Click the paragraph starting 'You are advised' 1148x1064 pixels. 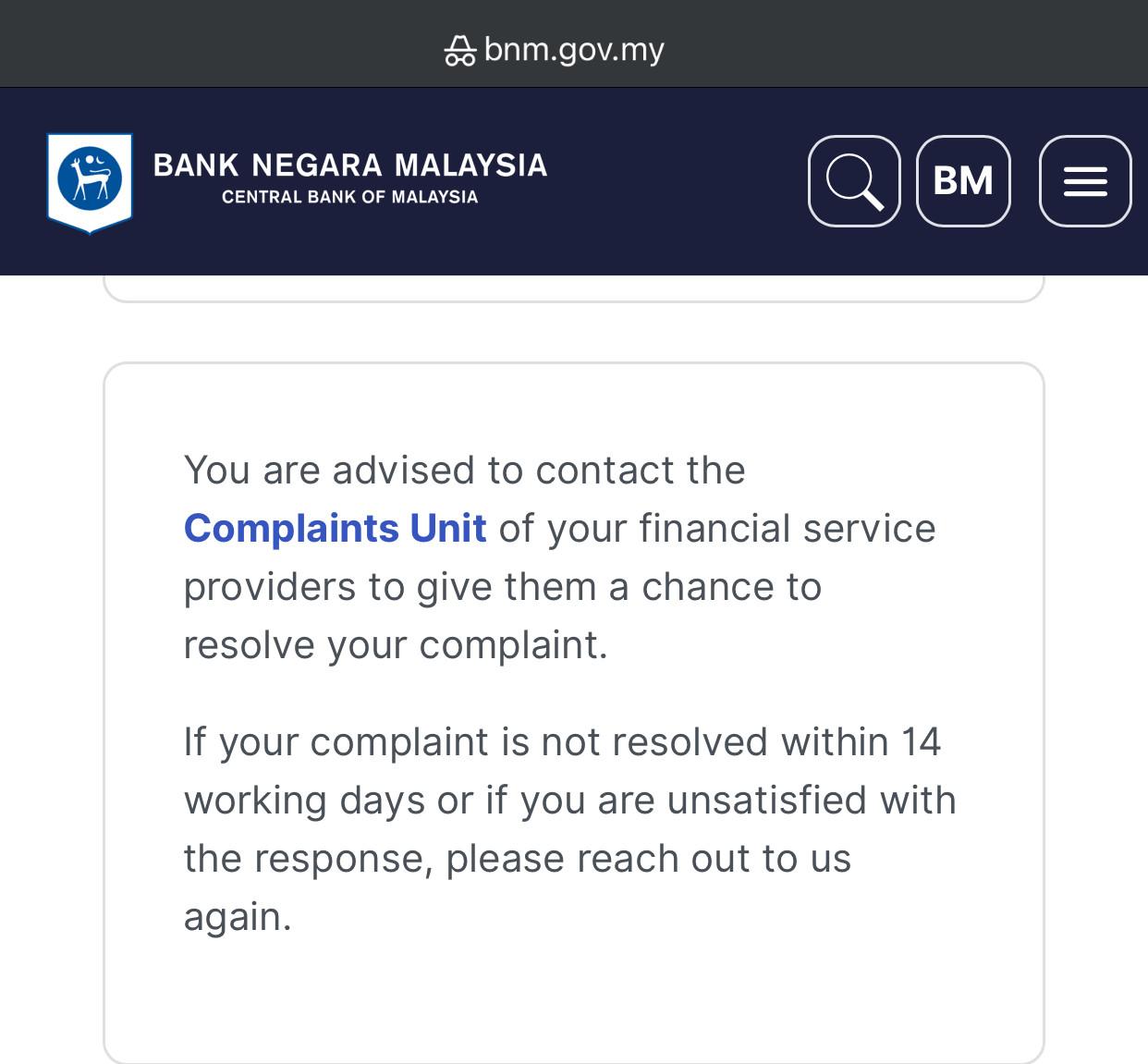point(559,557)
